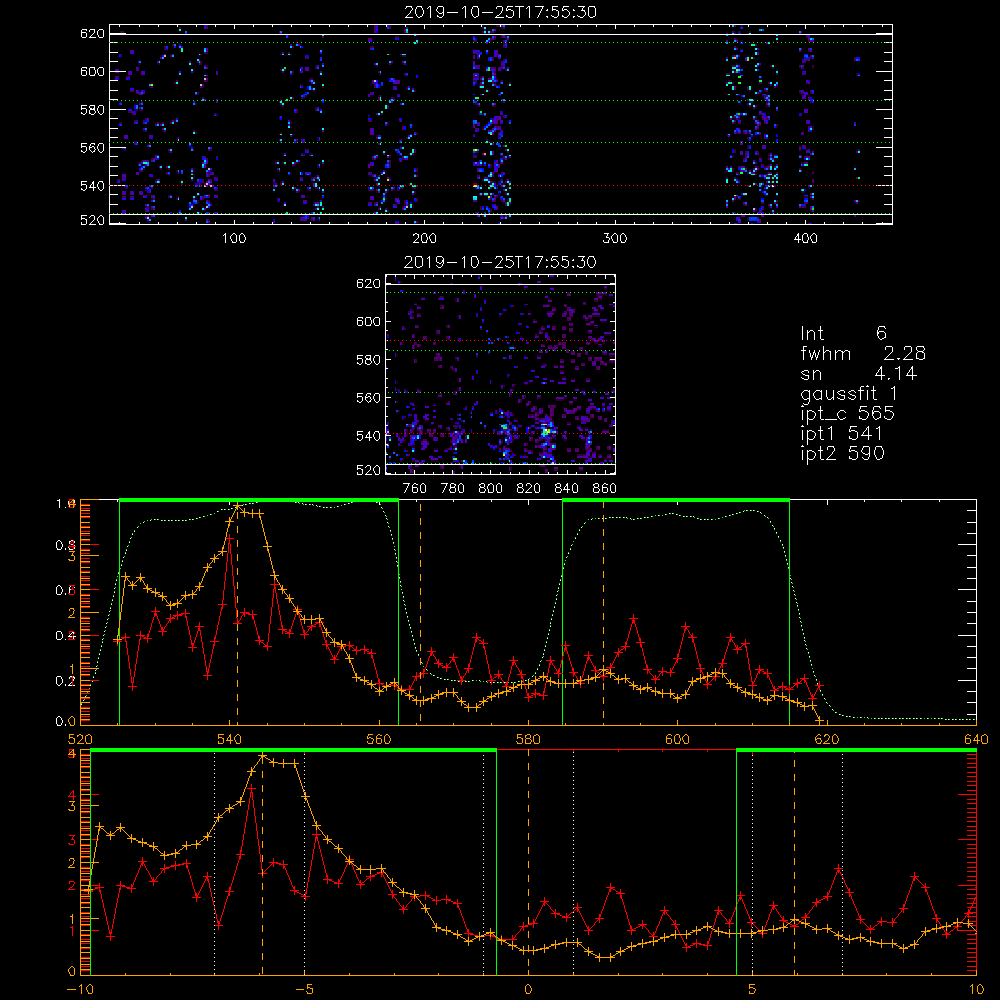This screenshot has height=1000, width=1000.
Task: Click x-axis label 820 on middle plot
Action: click(x=529, y=489)
